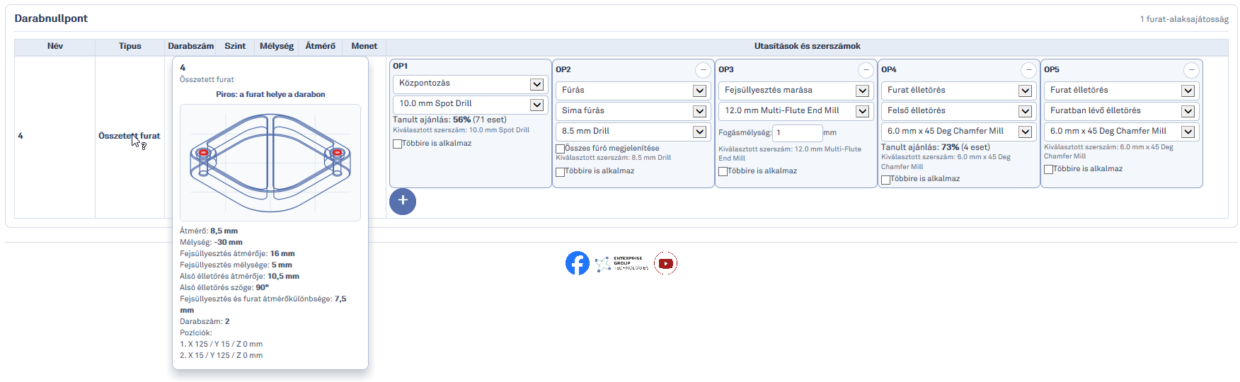Click the 'Szint' column header
The height and width of the screenshot is (382, 1240).
click(236, 46)
